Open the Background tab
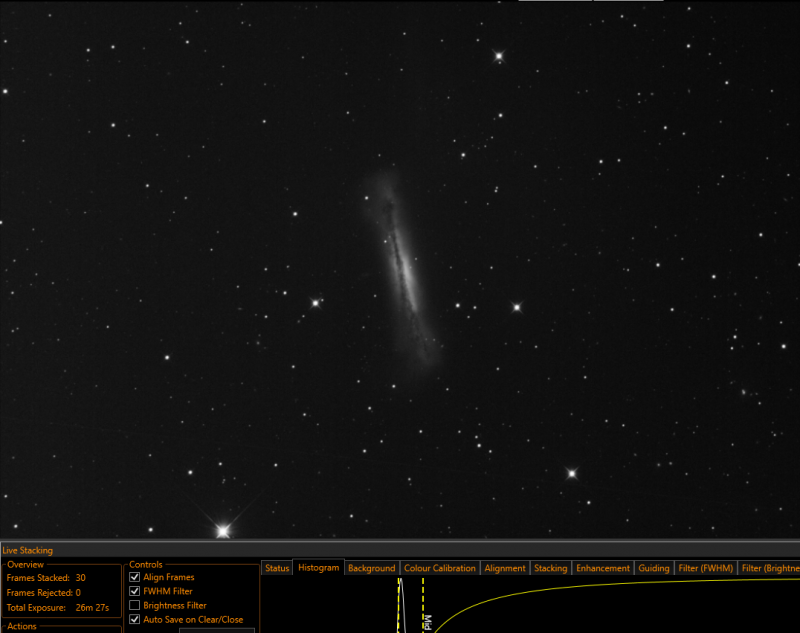The width and height of the screenshot is (800, 633). coord(371,568)
